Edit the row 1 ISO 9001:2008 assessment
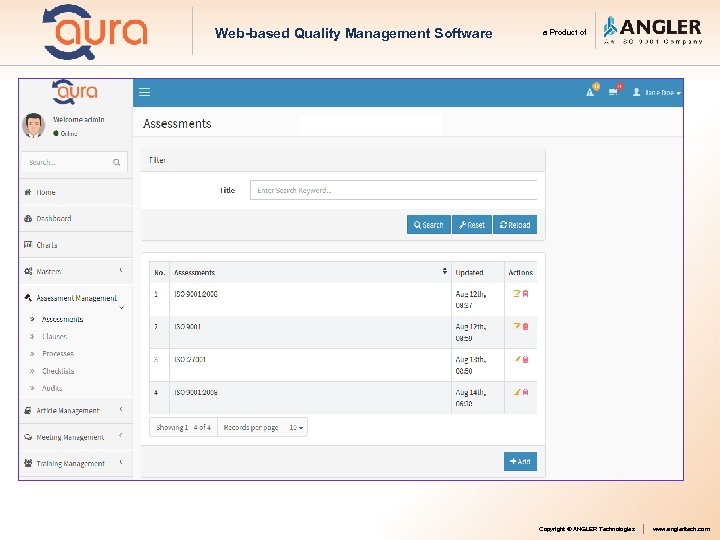 point(517,293)
